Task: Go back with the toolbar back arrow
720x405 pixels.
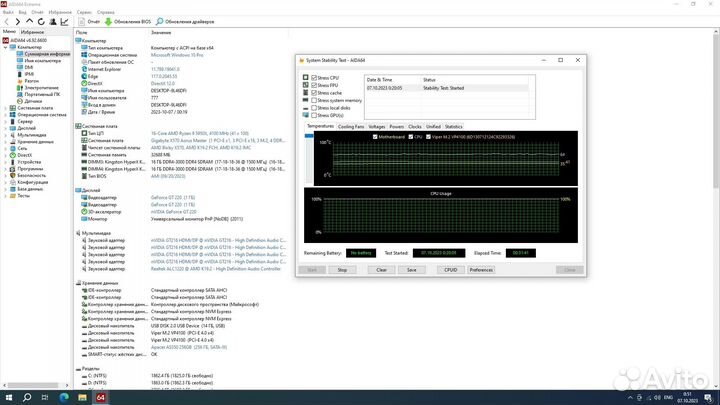Action: point(6,22)
